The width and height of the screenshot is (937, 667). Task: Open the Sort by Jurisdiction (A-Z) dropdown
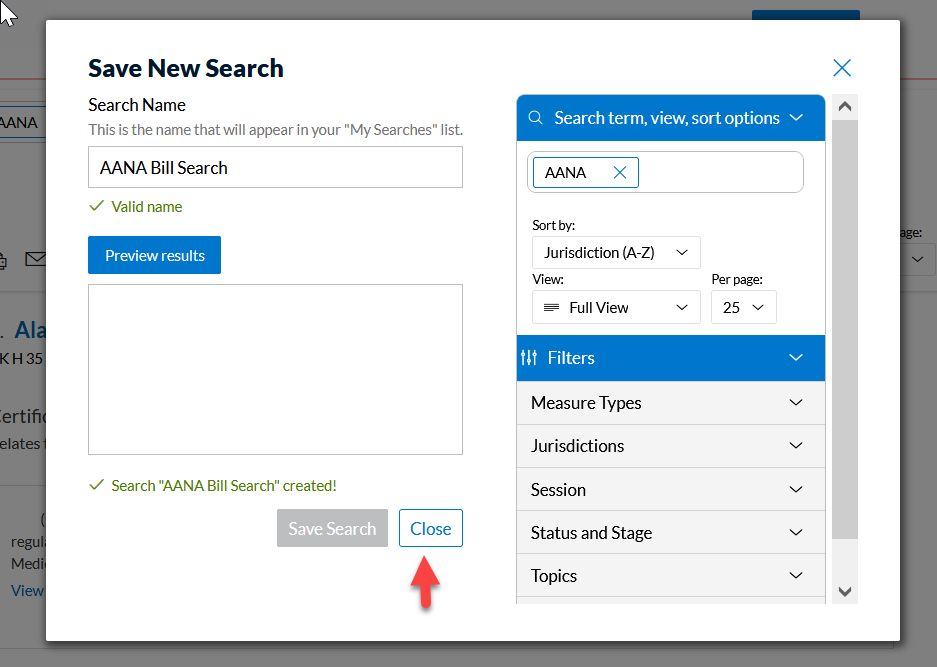[x=616, y=253]
